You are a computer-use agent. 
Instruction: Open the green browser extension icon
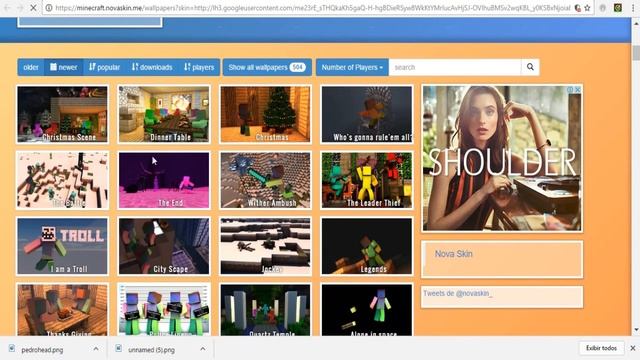tap(618, 8)
